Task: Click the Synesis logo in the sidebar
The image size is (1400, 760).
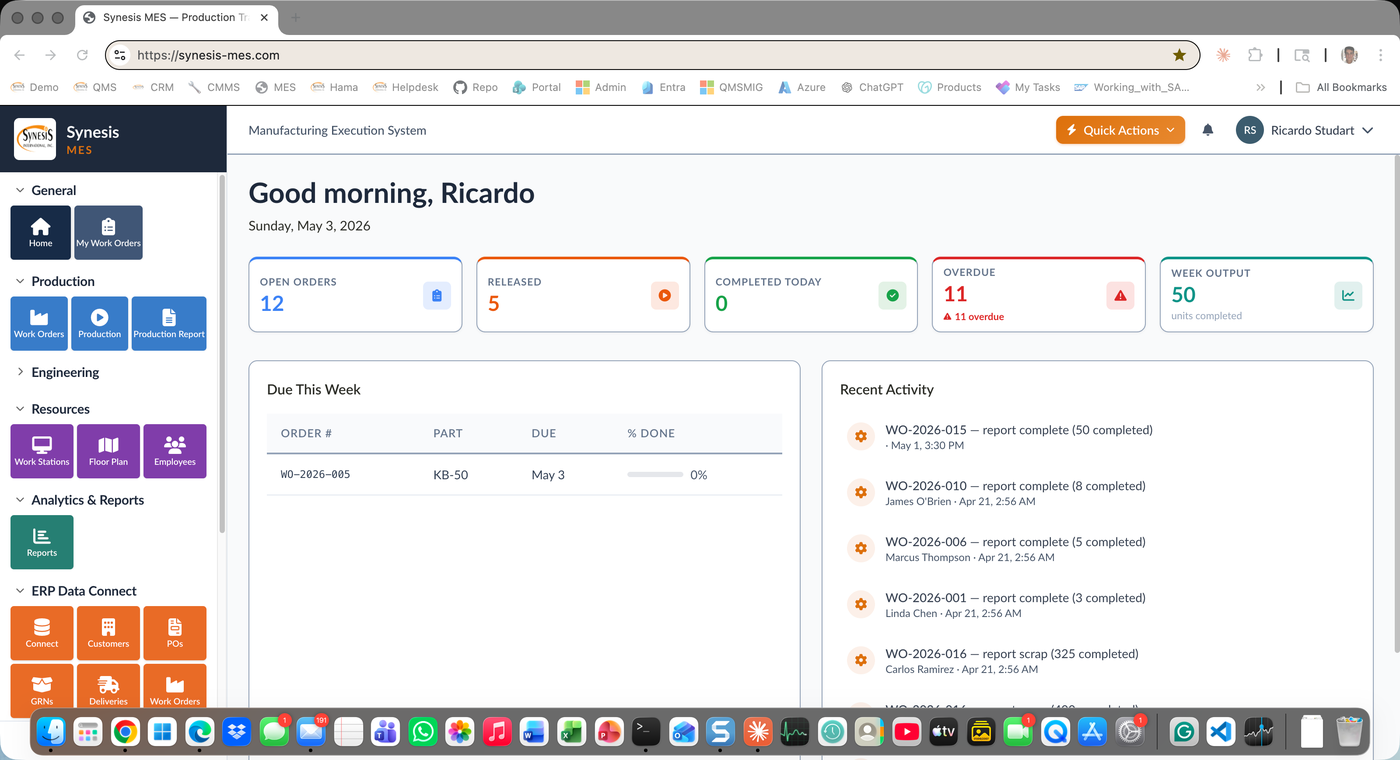Action: [x=35, y=139]
